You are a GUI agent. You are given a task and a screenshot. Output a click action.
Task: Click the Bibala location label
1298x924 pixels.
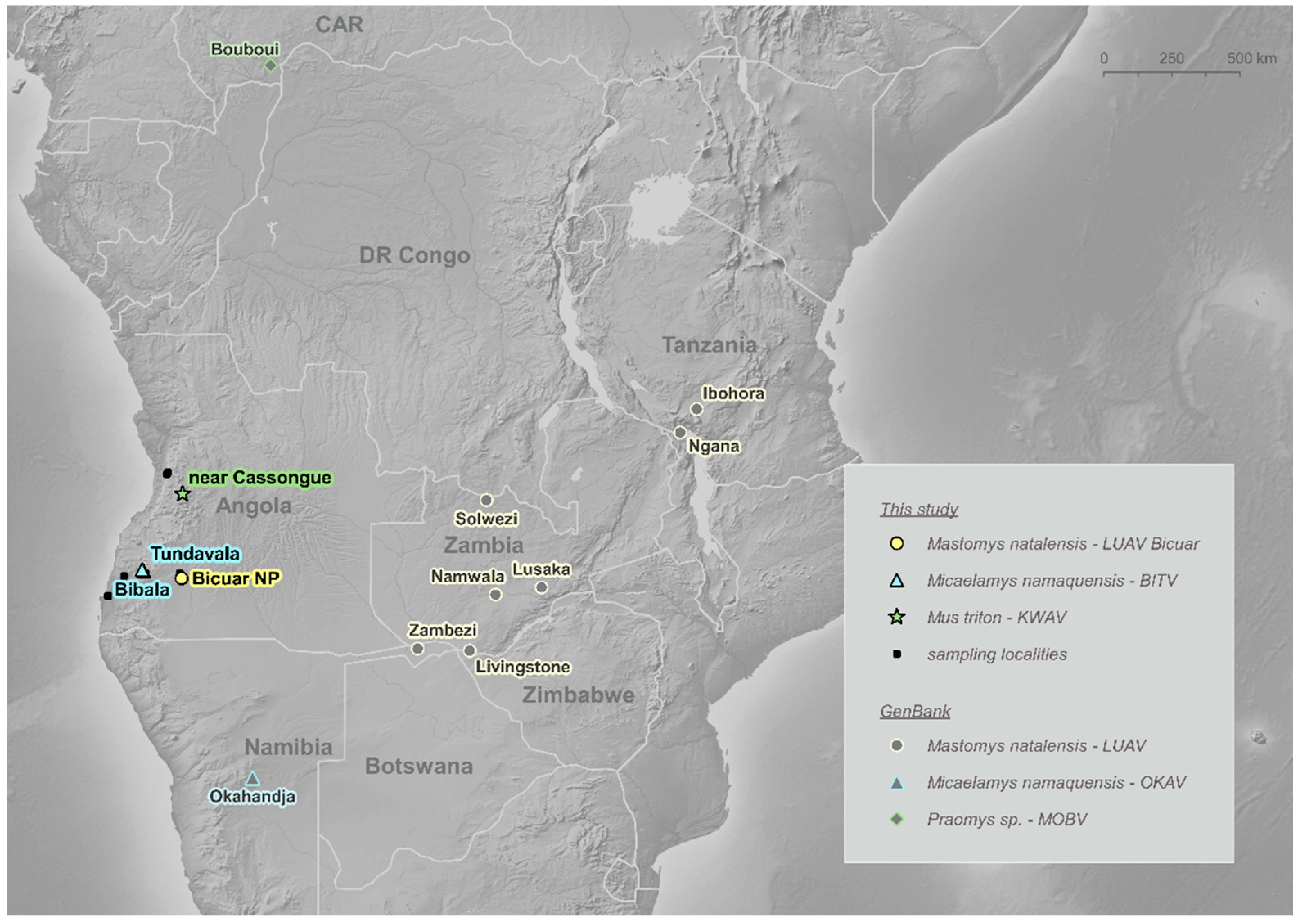click(142, 589)
